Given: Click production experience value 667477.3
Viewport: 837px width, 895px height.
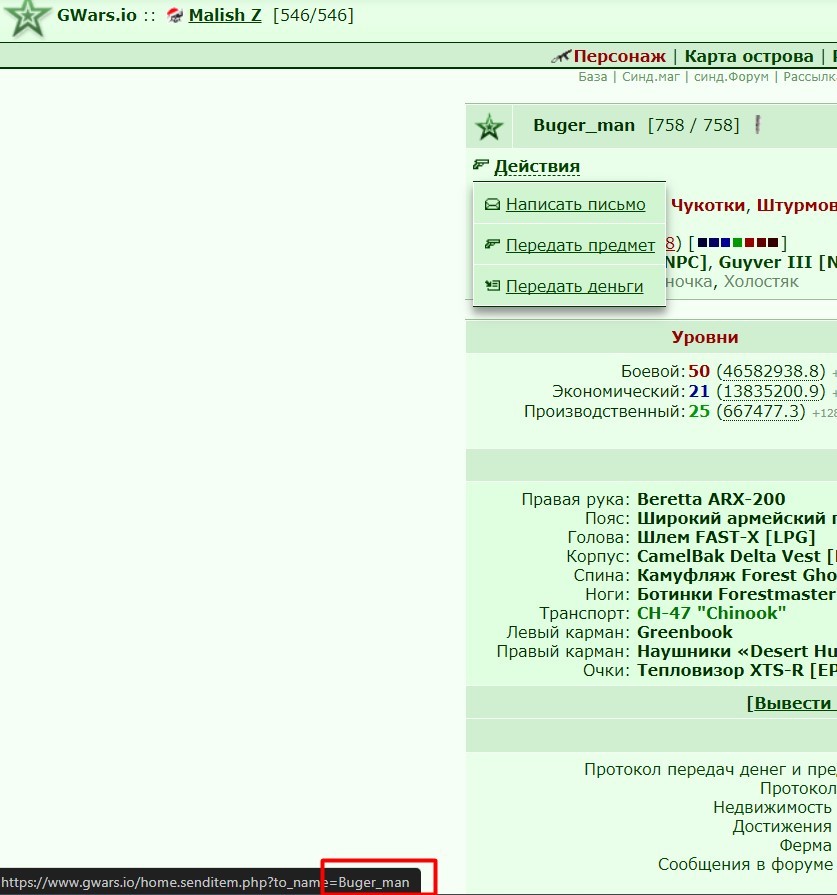Looking at the screenshot, I should tap(760, 412).
